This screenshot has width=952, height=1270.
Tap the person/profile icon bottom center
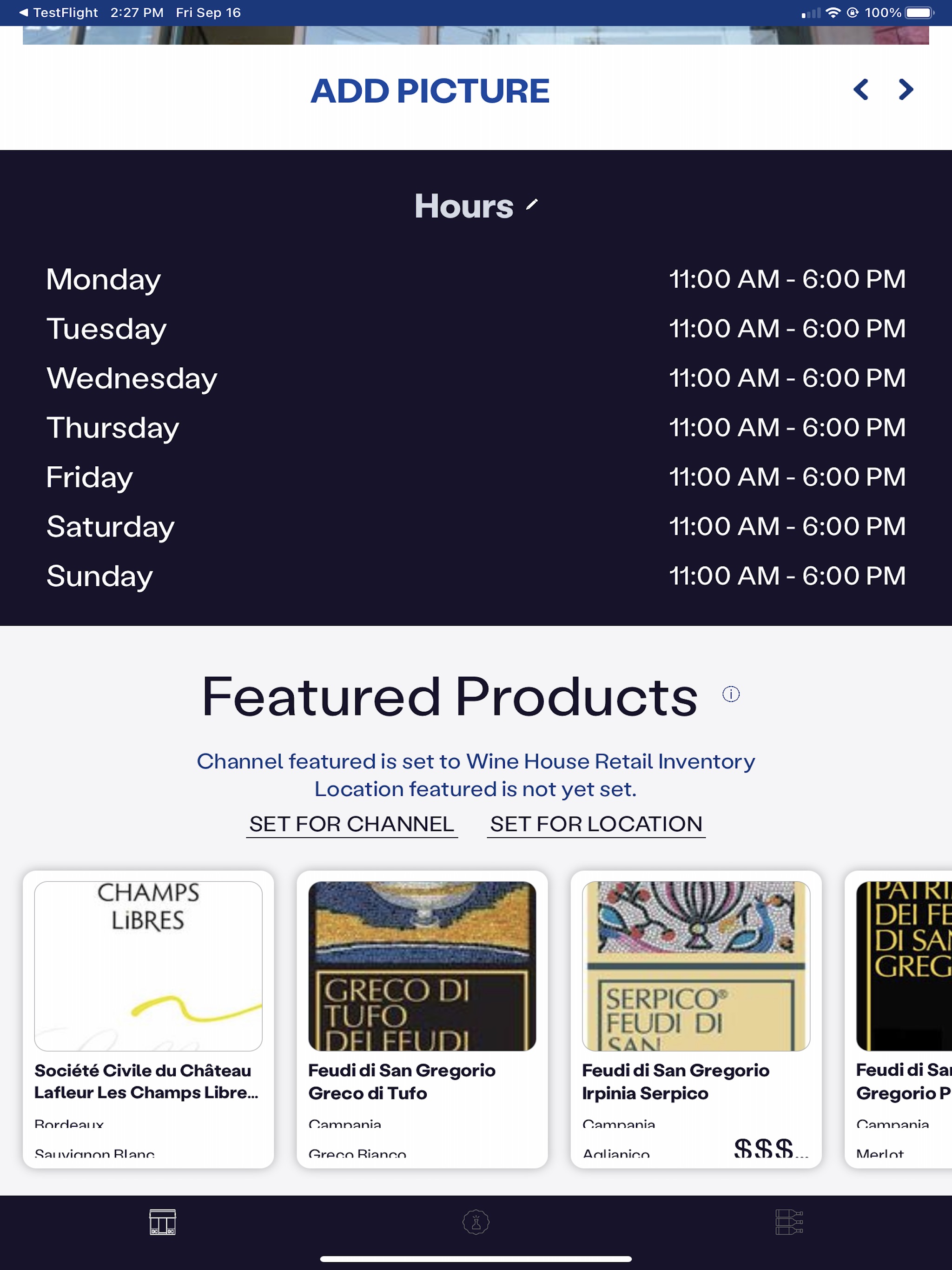pos(475,1222)
